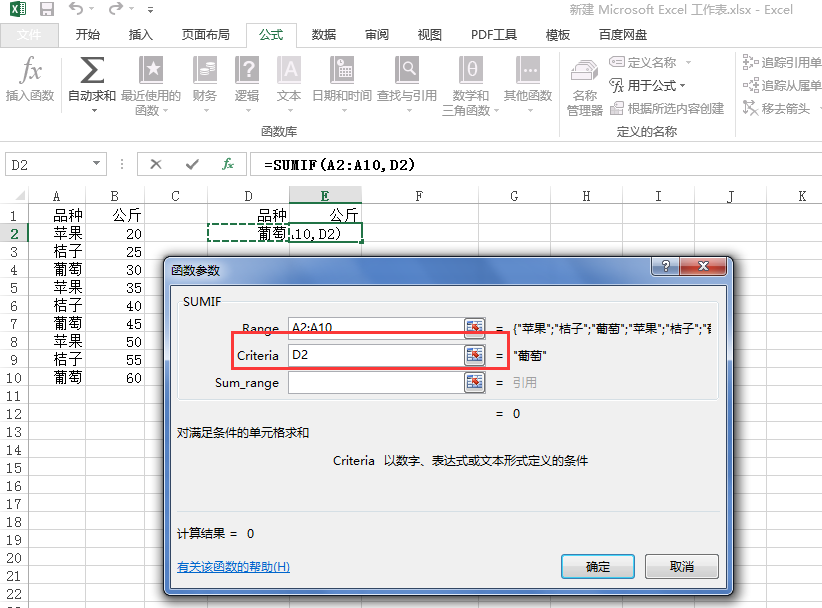The width and height of the screenshot is (822, 608).
Task: Open the File (文件) tab
Action: pyautogui.click(x=28, y=35)
